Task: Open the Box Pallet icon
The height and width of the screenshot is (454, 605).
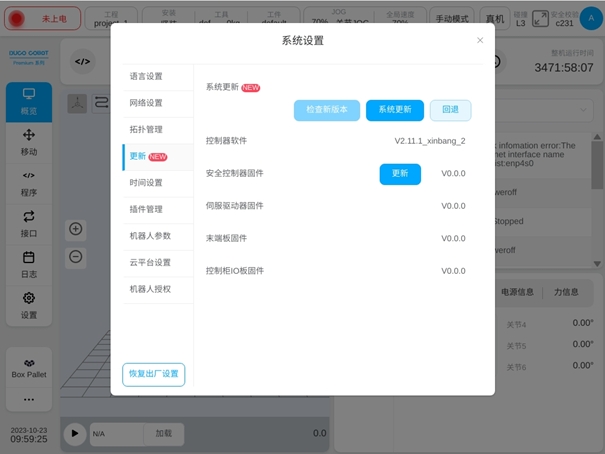Action: [x=29, y=367]
